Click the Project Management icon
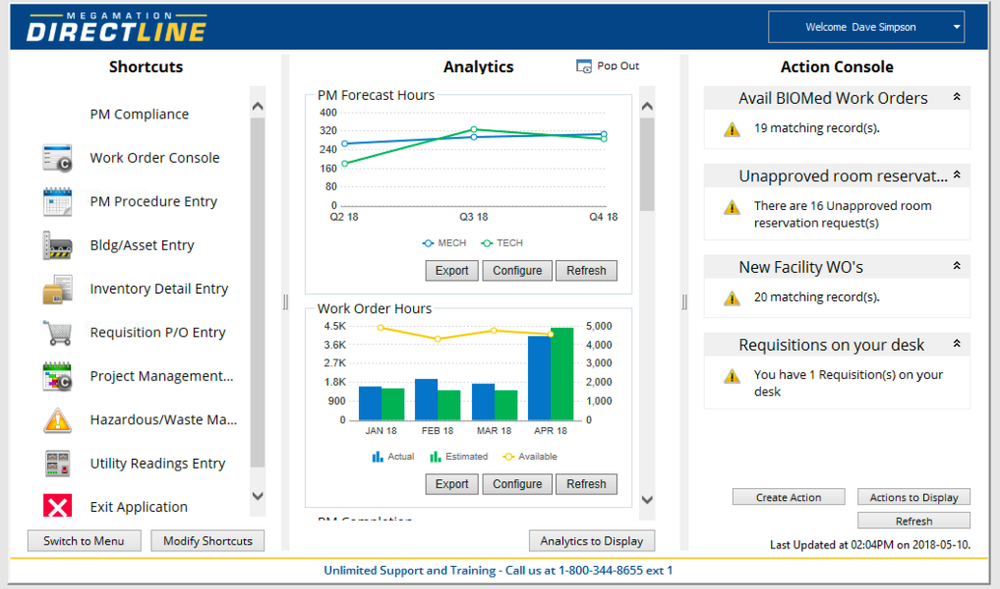This screenshot has height=589, width=1000. coord(57,376)
